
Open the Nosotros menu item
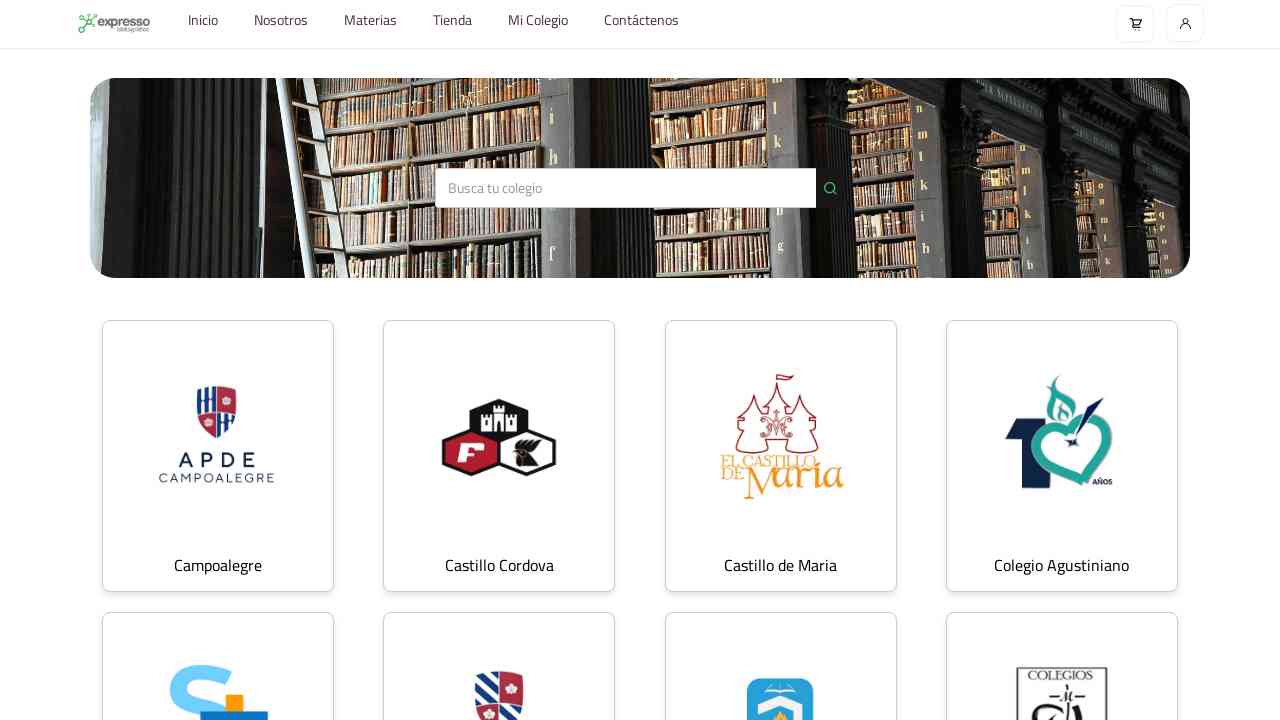(x=281, y=20)
